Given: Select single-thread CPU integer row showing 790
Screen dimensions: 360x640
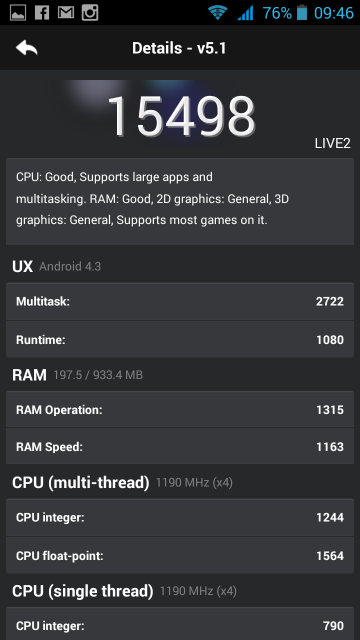Looking at the screenshot, I should (180, 624).
